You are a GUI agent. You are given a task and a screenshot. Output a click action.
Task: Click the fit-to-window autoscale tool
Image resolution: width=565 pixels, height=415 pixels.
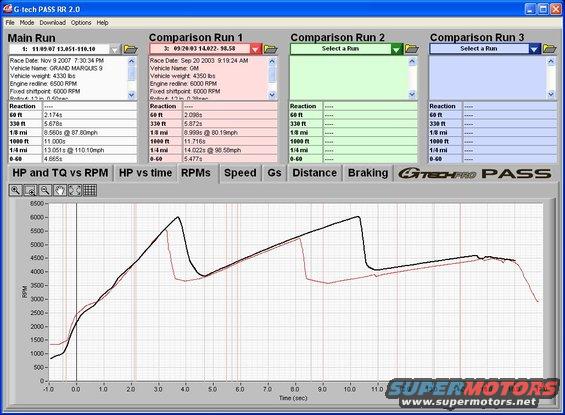click(75, 190)
